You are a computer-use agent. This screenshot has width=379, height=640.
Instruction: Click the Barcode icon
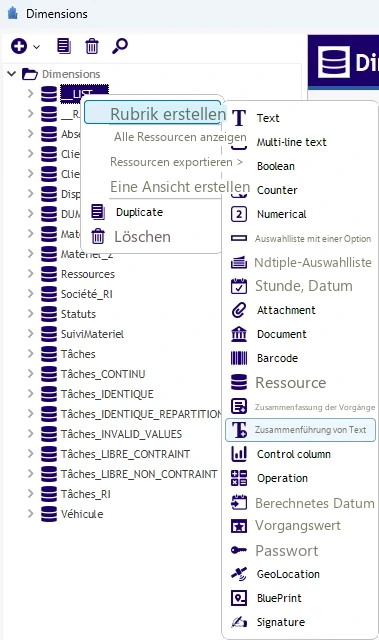pyautogui.click(x=239, y=358)
